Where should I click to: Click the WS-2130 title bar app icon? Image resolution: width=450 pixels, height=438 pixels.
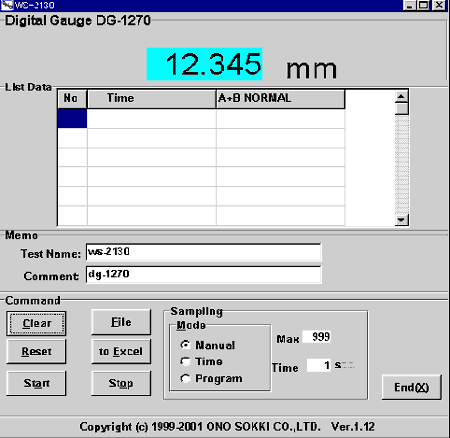point(7,5)
